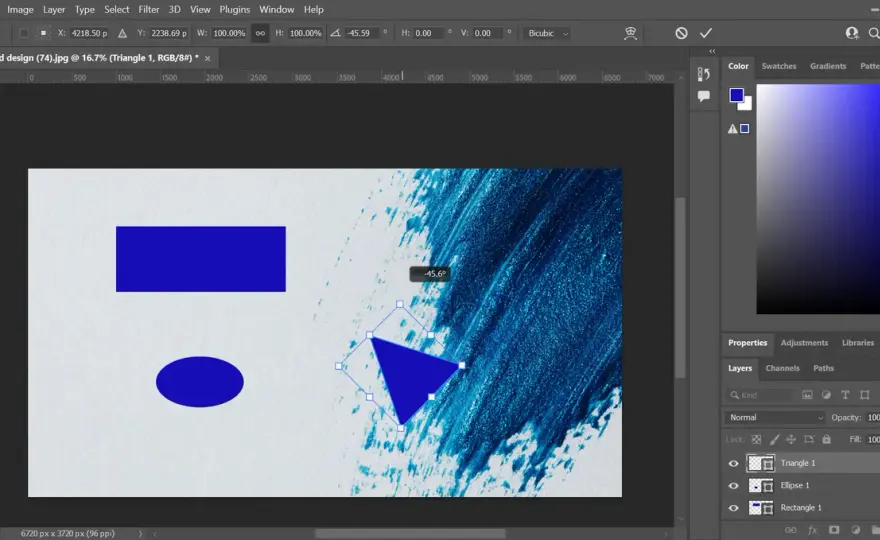Switch to the Channels tab
This screenshot has height=540, width=880.
point(782,369)
